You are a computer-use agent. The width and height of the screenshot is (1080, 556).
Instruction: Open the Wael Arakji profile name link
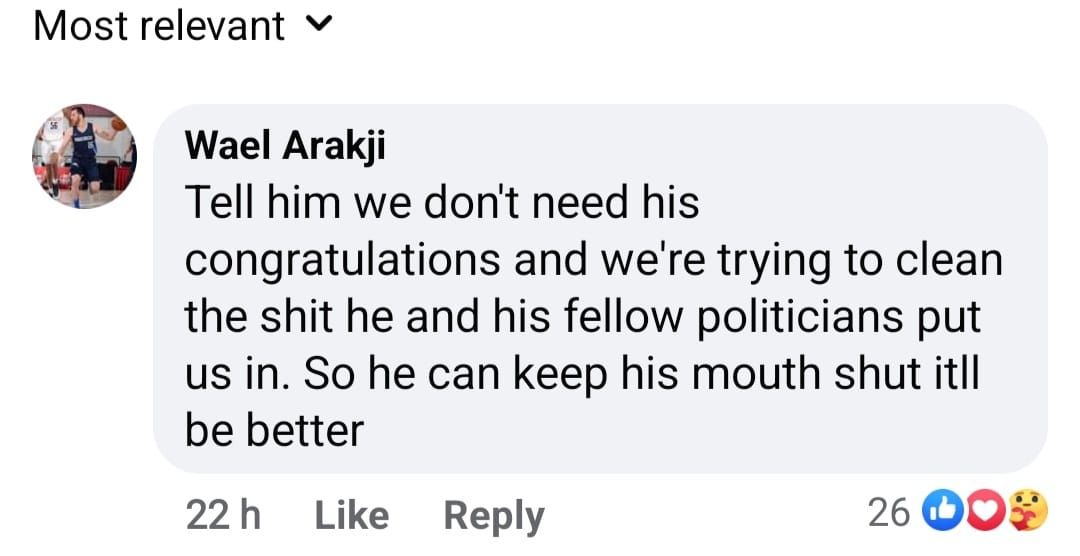[x=285, y=146]
